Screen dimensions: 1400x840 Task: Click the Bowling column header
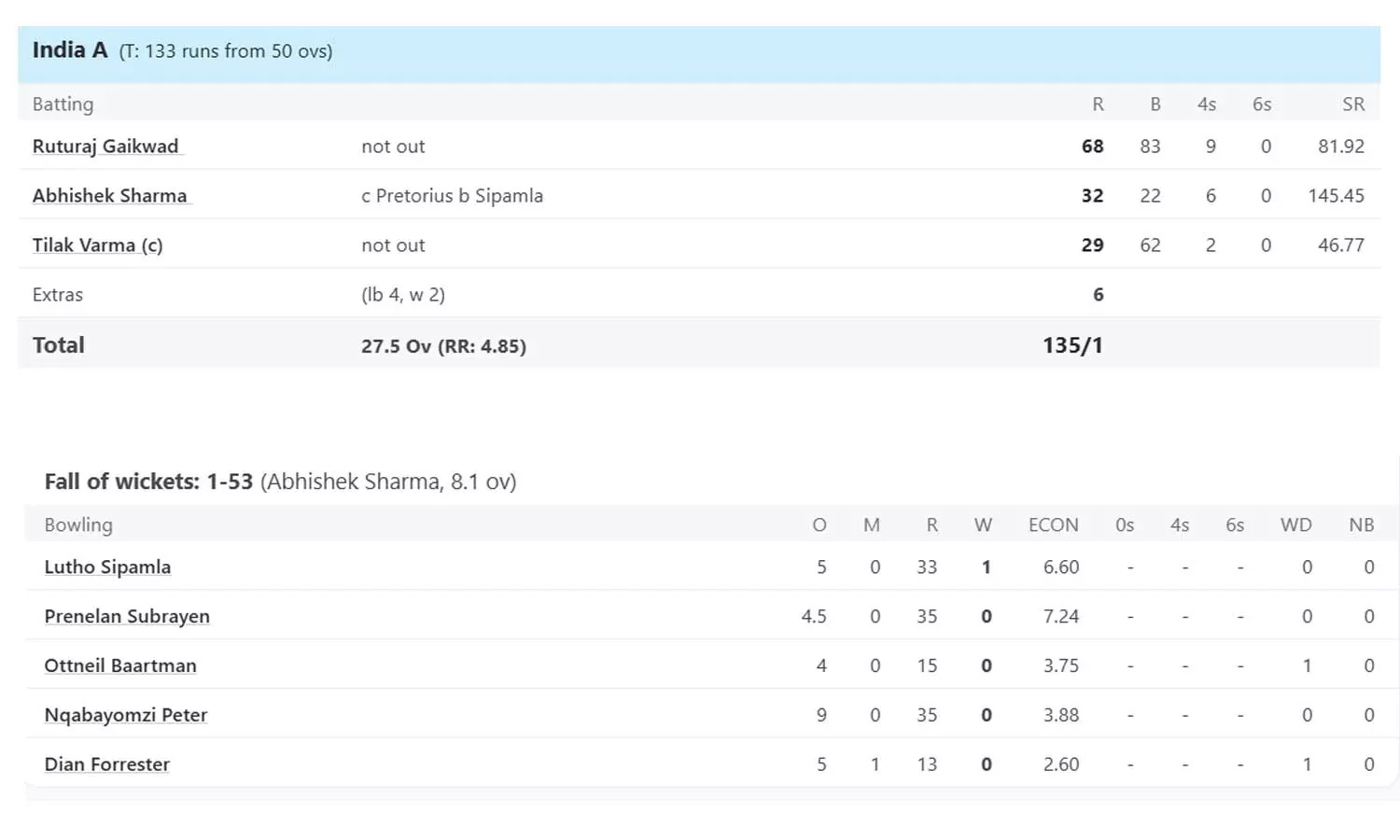click(x=78, y=525)
